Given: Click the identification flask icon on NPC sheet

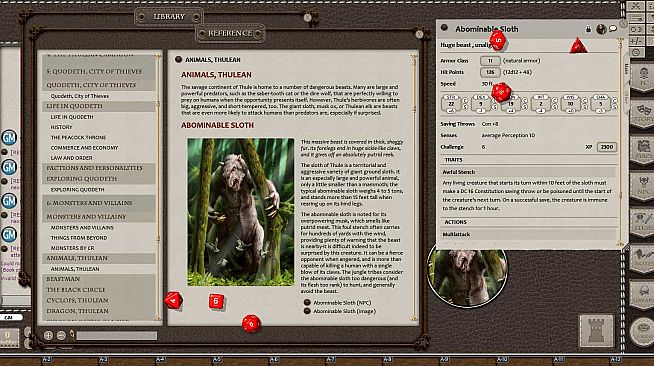Looking at the screenshot, I should click(588, 29).
